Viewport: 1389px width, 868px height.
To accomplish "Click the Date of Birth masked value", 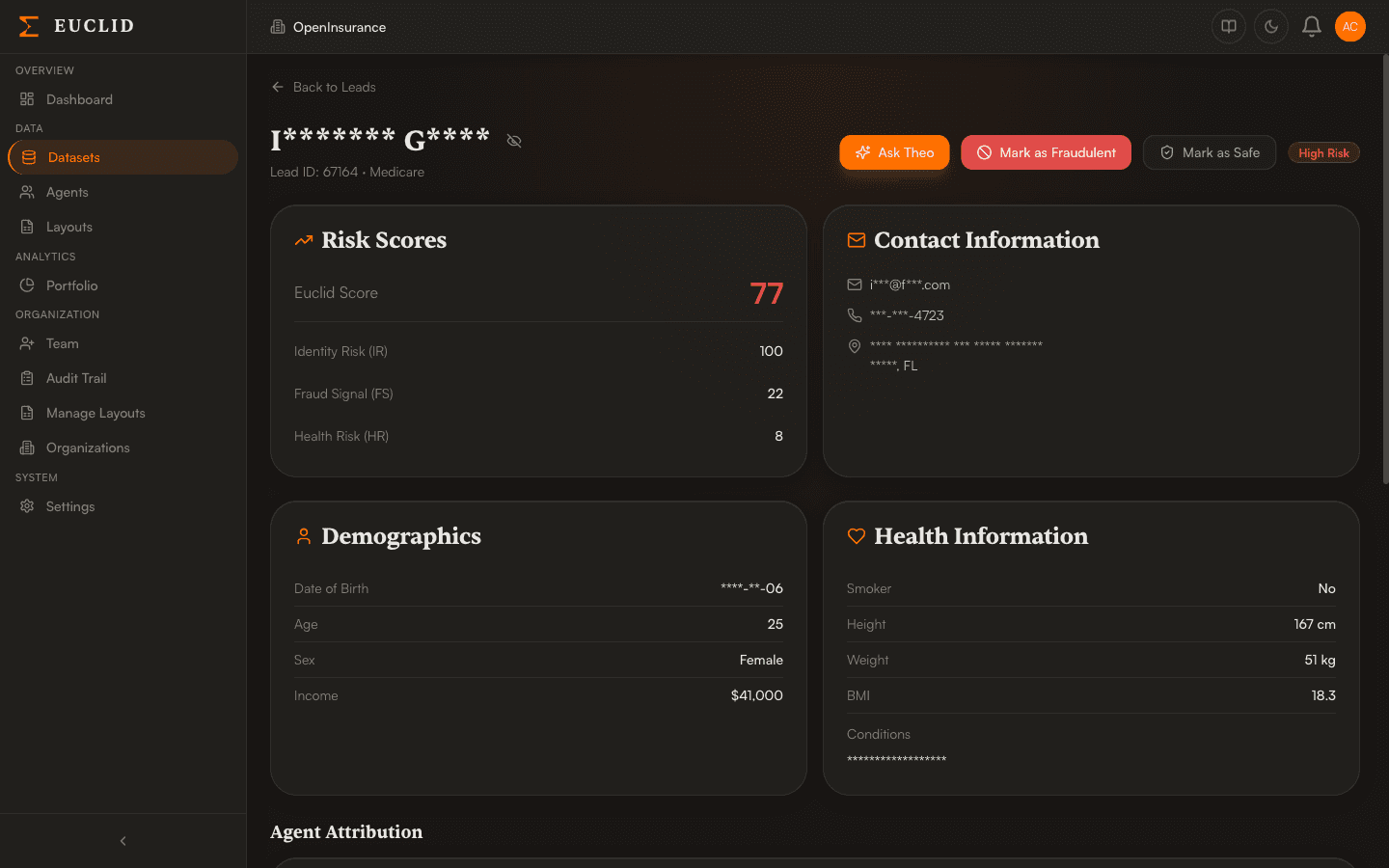I will (751, 588).
